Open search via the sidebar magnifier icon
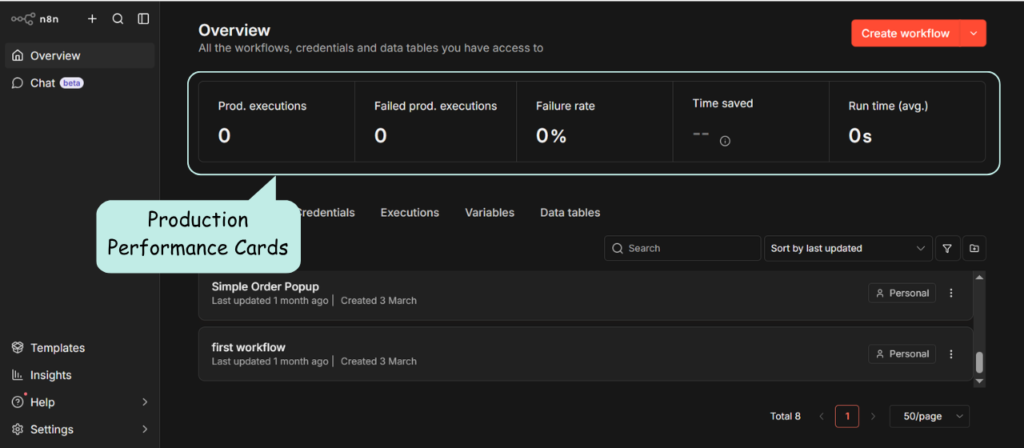 (118, 19)
